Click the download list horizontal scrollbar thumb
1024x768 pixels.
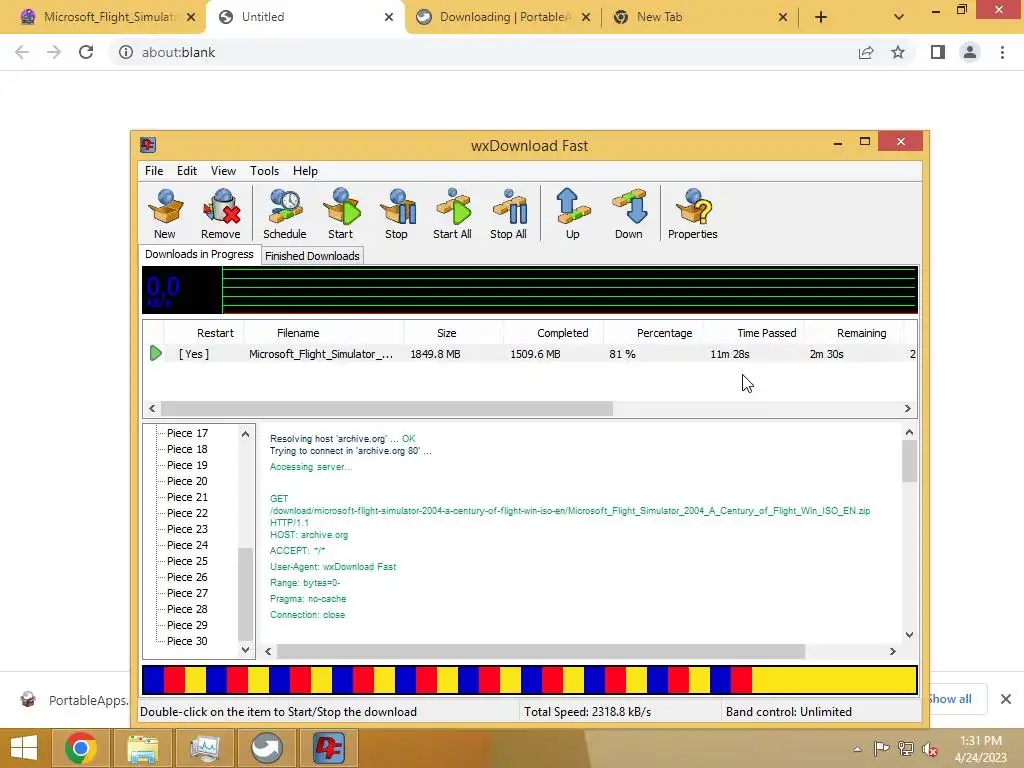[387, 408]
